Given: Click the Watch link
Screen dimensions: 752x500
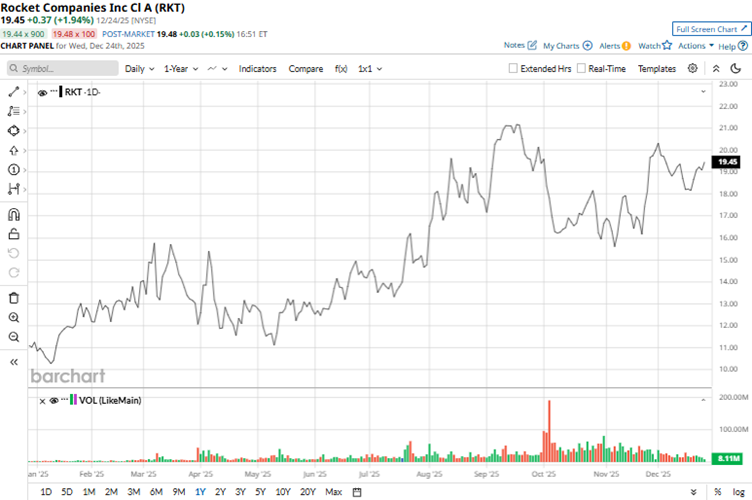Looking at the screenshot, I should [649, 46].
